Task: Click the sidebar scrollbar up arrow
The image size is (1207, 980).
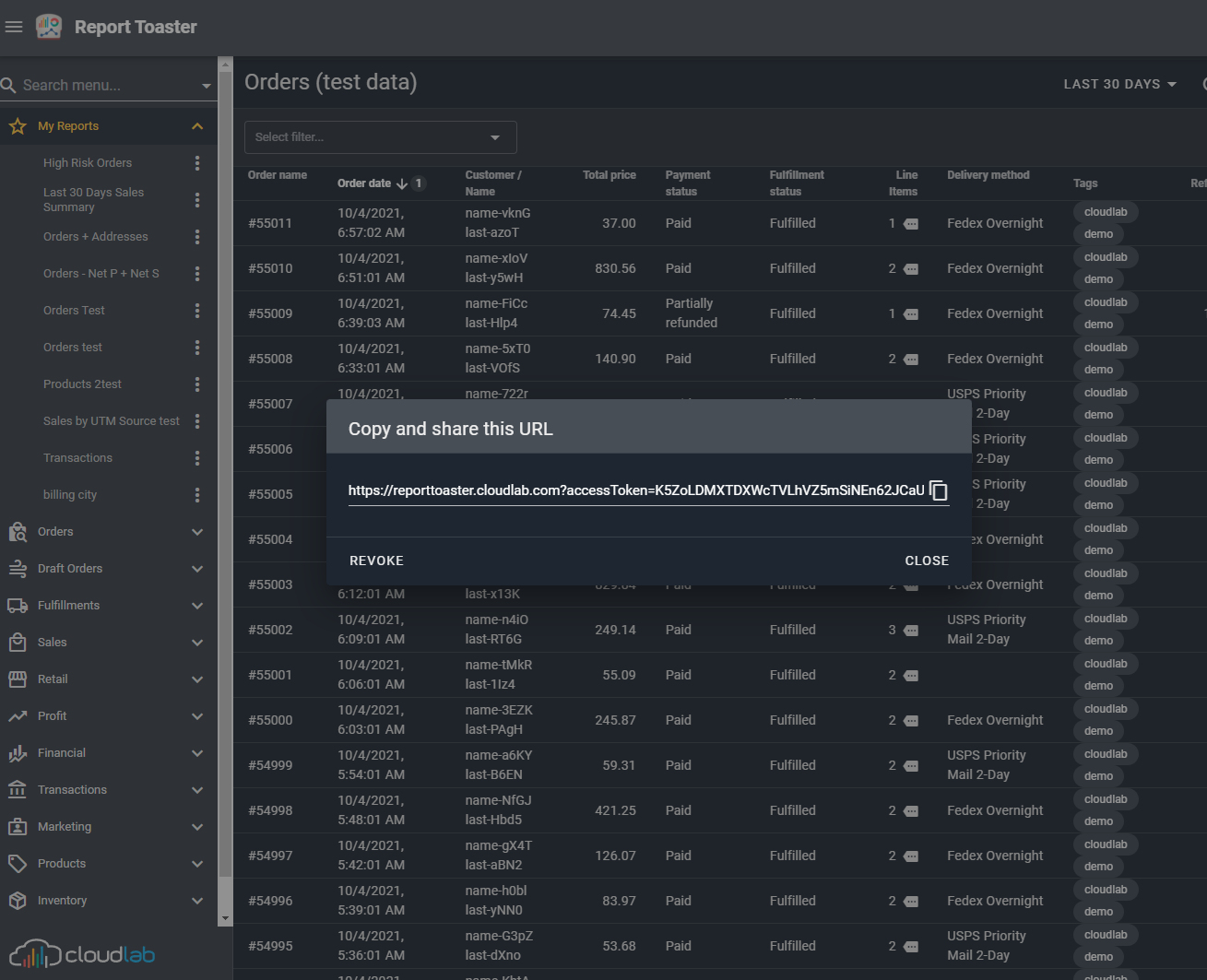Action: [x=225, y=65]
